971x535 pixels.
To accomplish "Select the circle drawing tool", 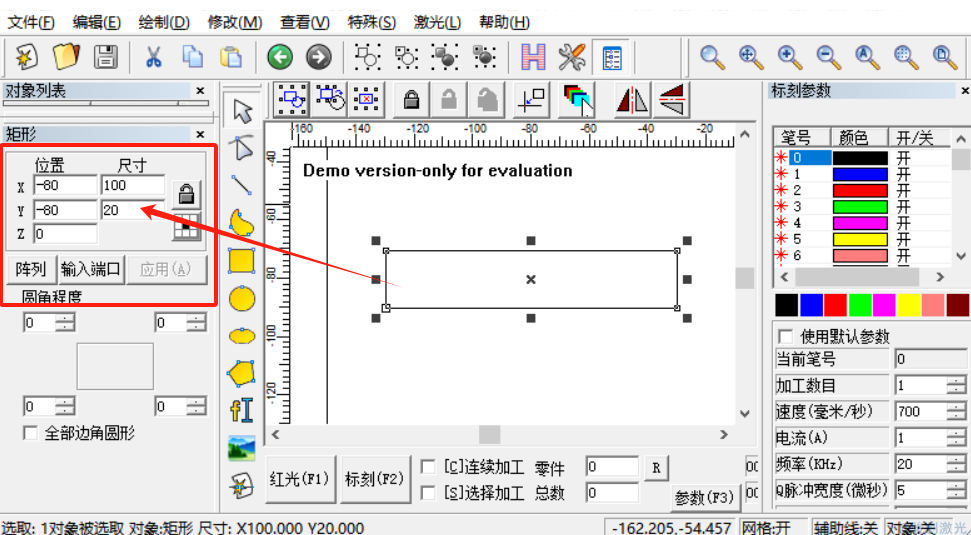I will (242, 298).
